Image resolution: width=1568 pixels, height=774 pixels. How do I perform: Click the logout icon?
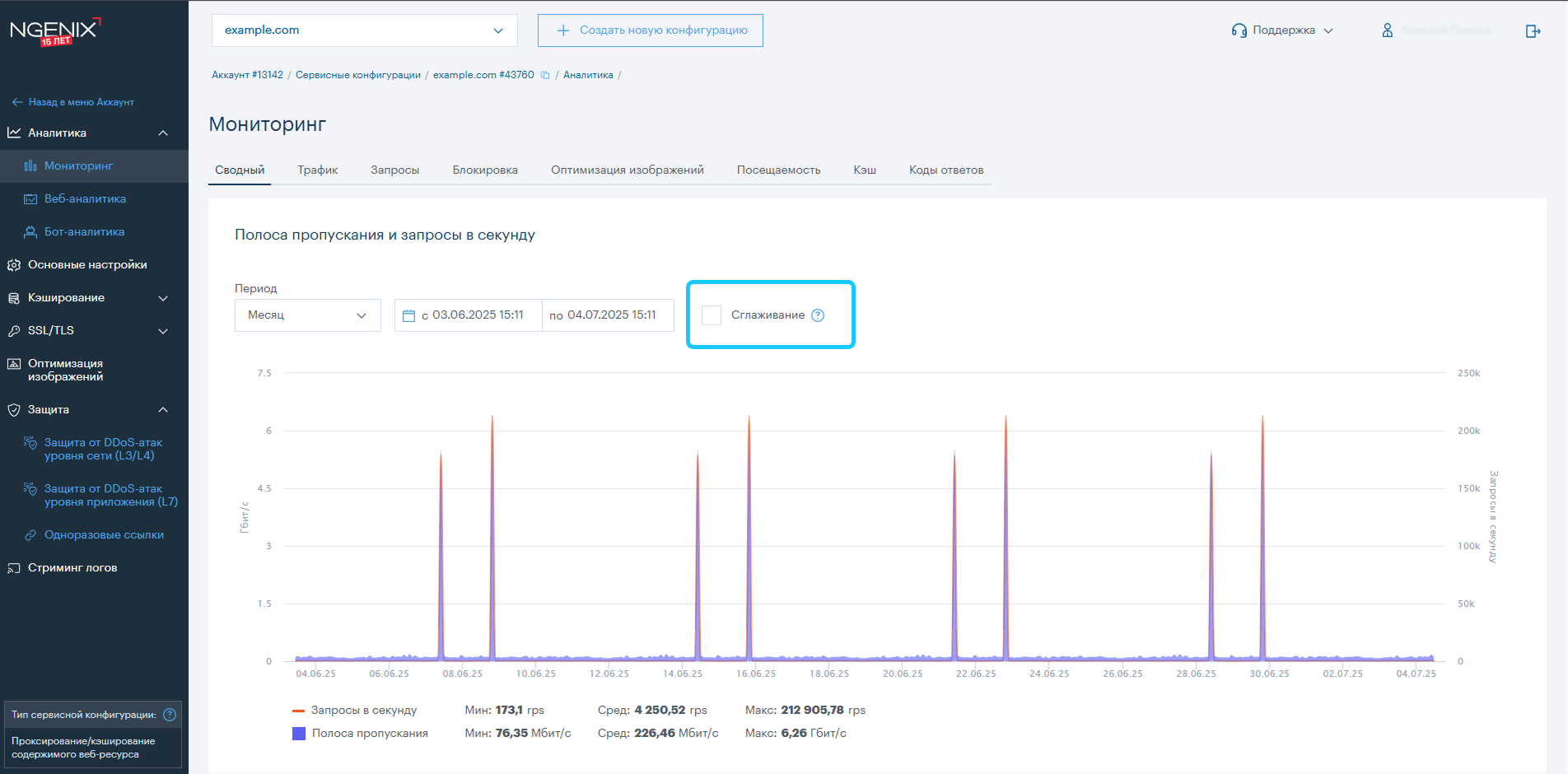pyautogui.click(x=1533, y=31)
